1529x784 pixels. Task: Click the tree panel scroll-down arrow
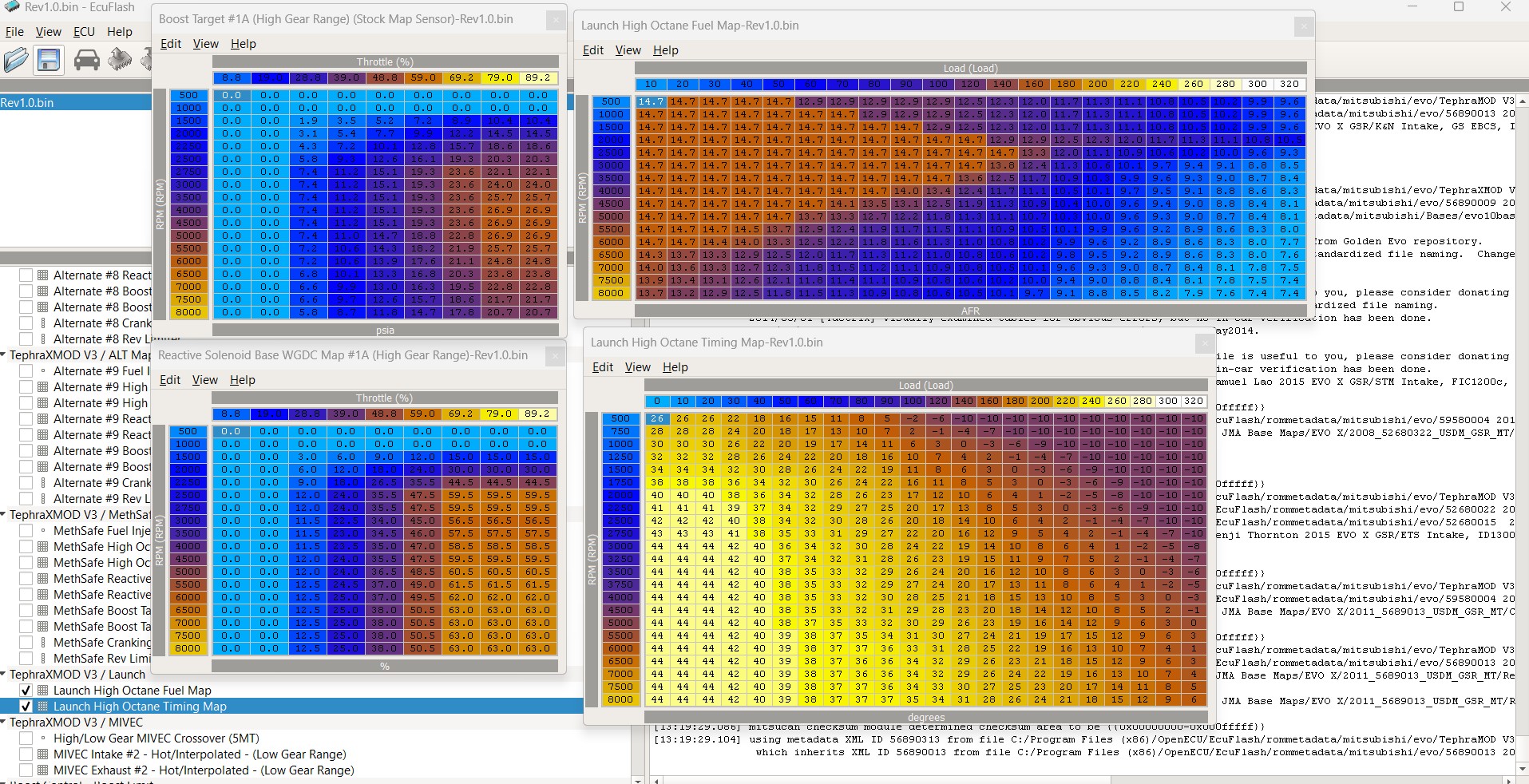(637, 779)
